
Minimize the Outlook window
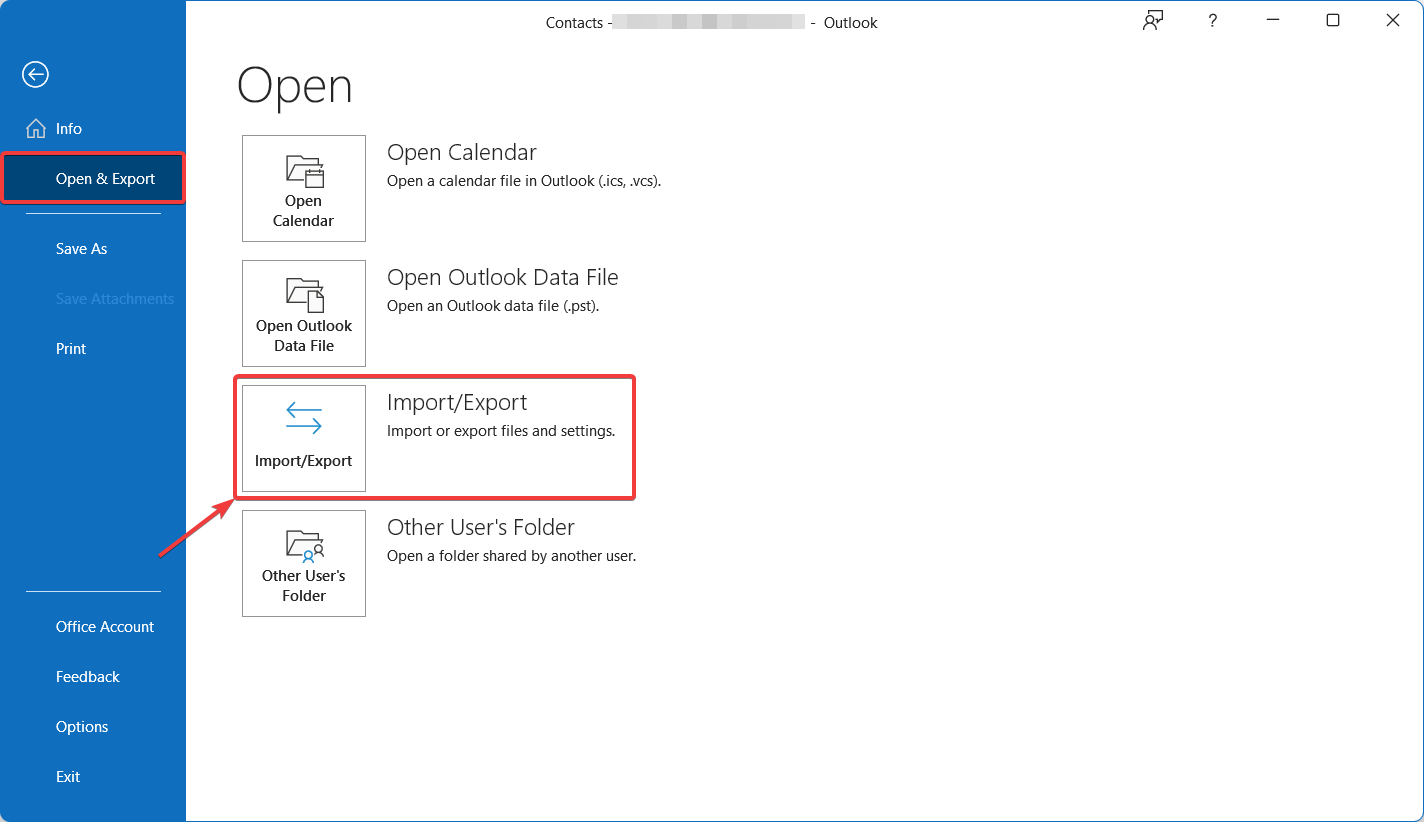1273,21
